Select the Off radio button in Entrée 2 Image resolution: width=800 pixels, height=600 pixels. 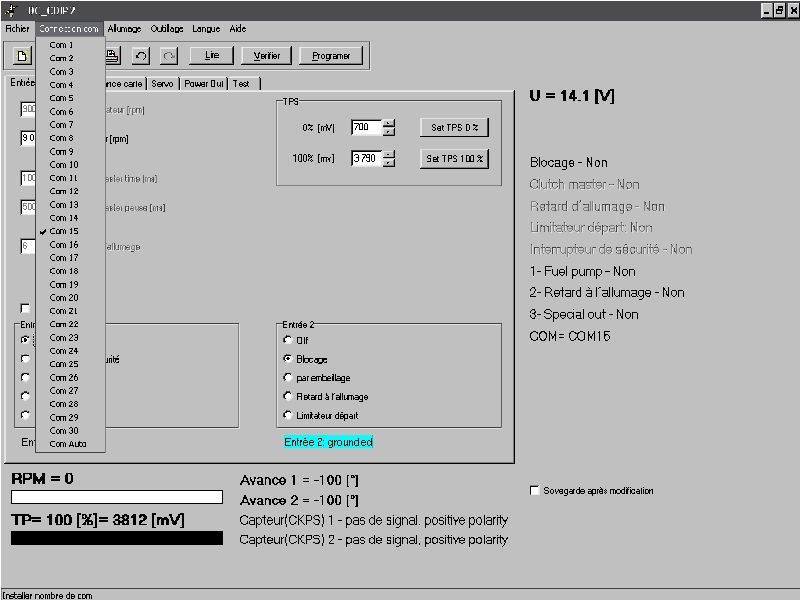click(288, 340)
